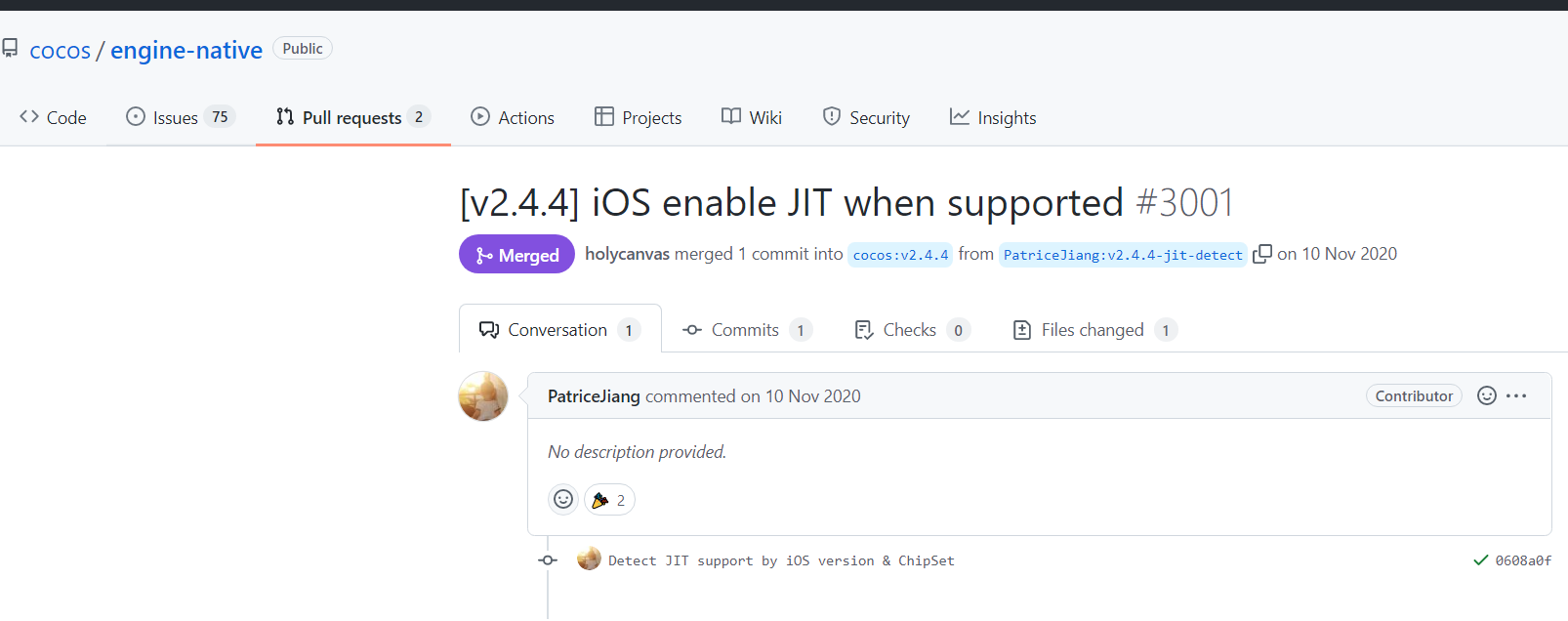
Task: Copy the head branch name icon
Action: tap(1262, 254)
